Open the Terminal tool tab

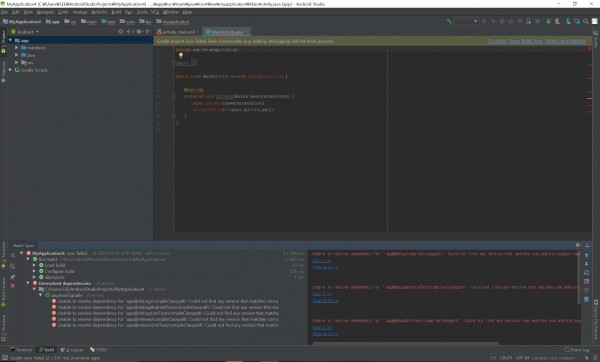click(x=21, y=350)
